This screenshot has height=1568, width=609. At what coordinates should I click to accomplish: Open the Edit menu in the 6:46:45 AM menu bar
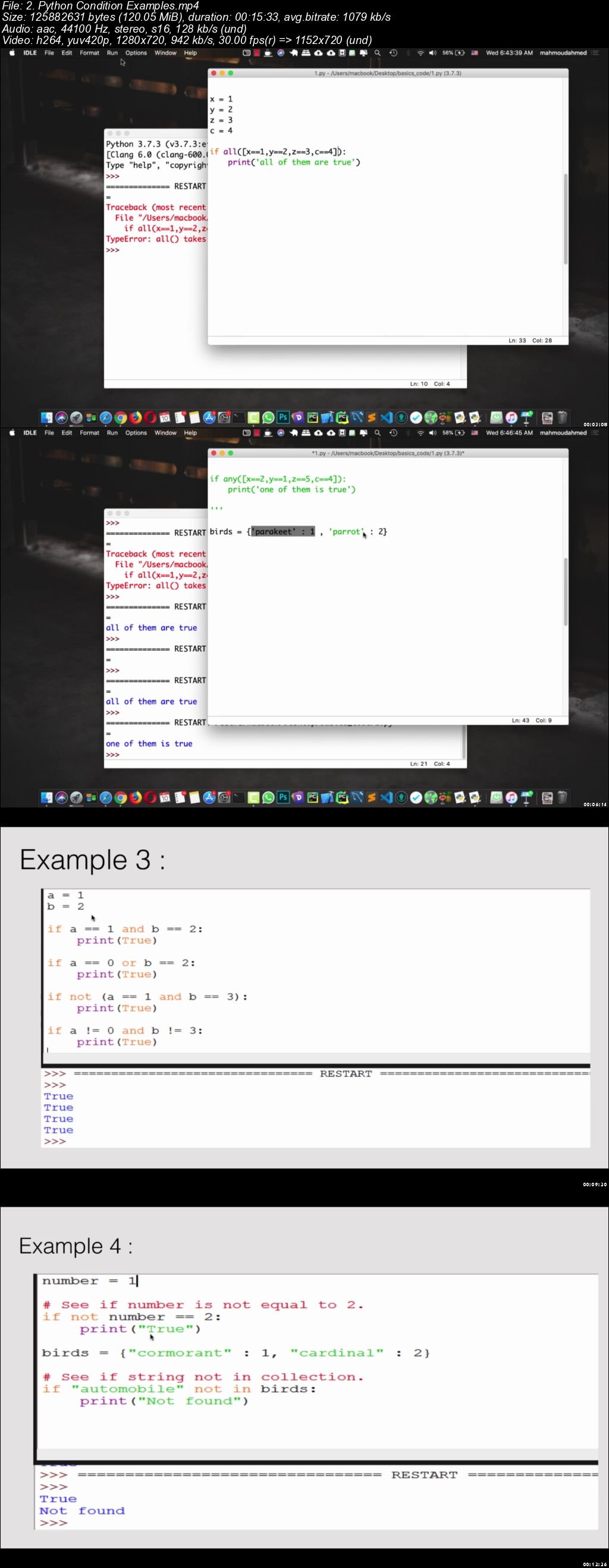click(x=67, y=433)
